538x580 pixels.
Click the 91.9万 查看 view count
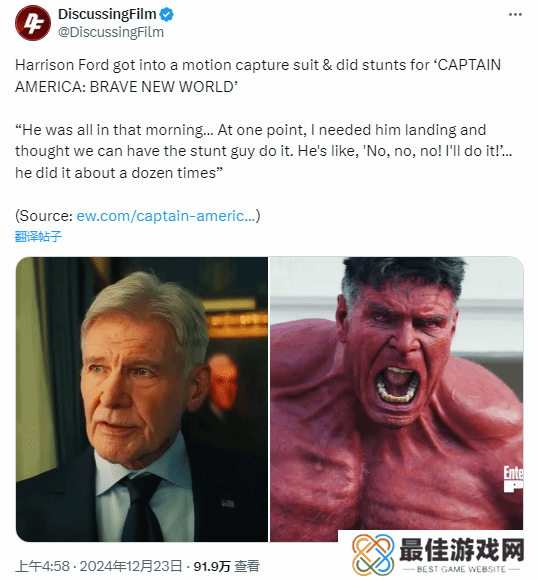[226, 566]
